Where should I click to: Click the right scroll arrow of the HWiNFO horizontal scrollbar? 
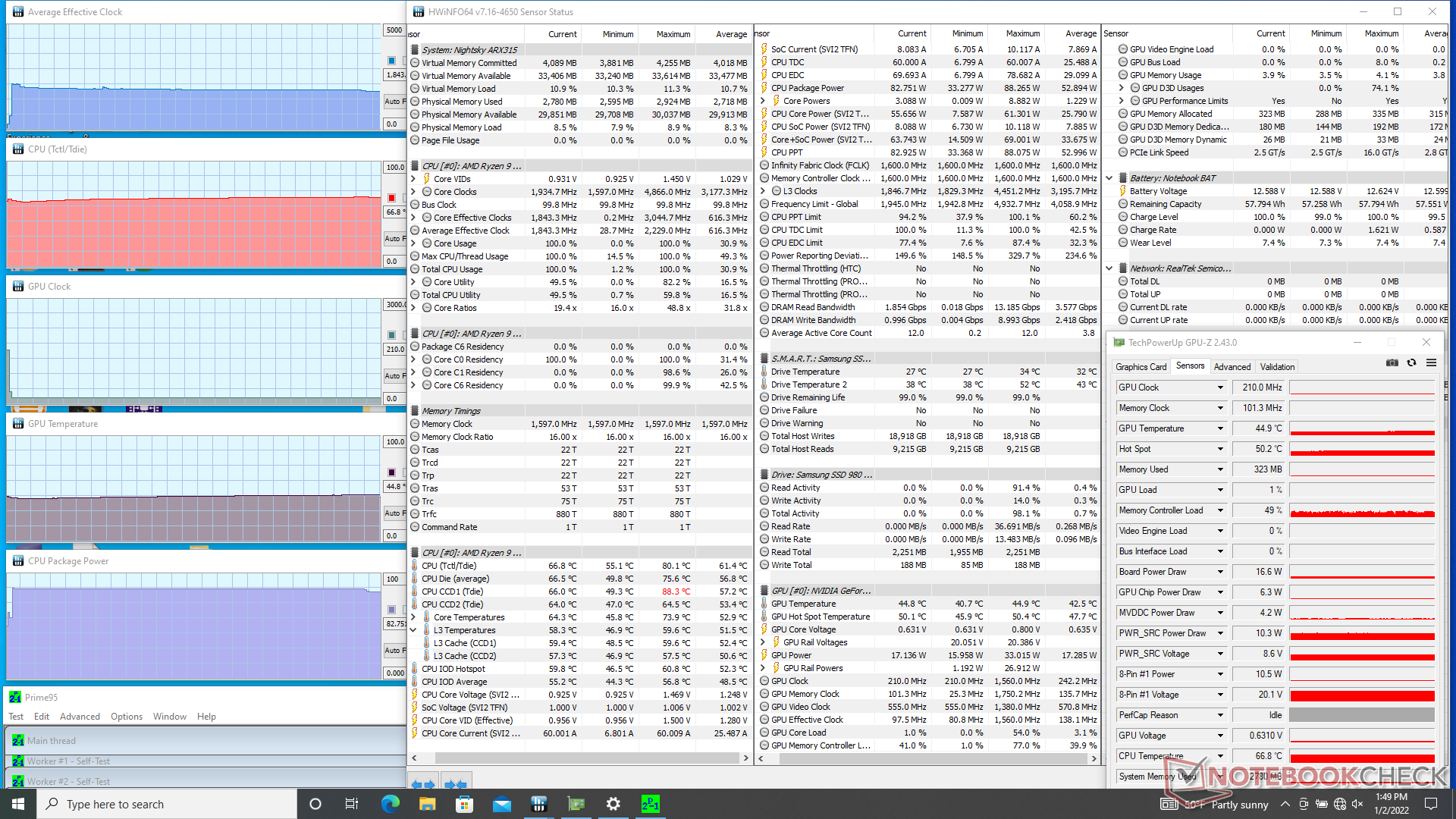pyautogui.click(x=746, y=758)
